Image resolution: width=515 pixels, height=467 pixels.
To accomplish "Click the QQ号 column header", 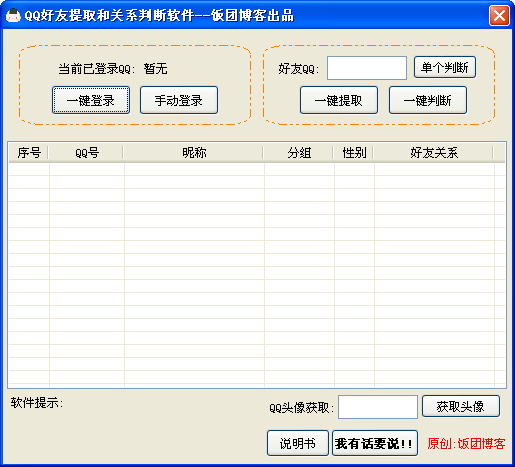I will coord(86,153).
